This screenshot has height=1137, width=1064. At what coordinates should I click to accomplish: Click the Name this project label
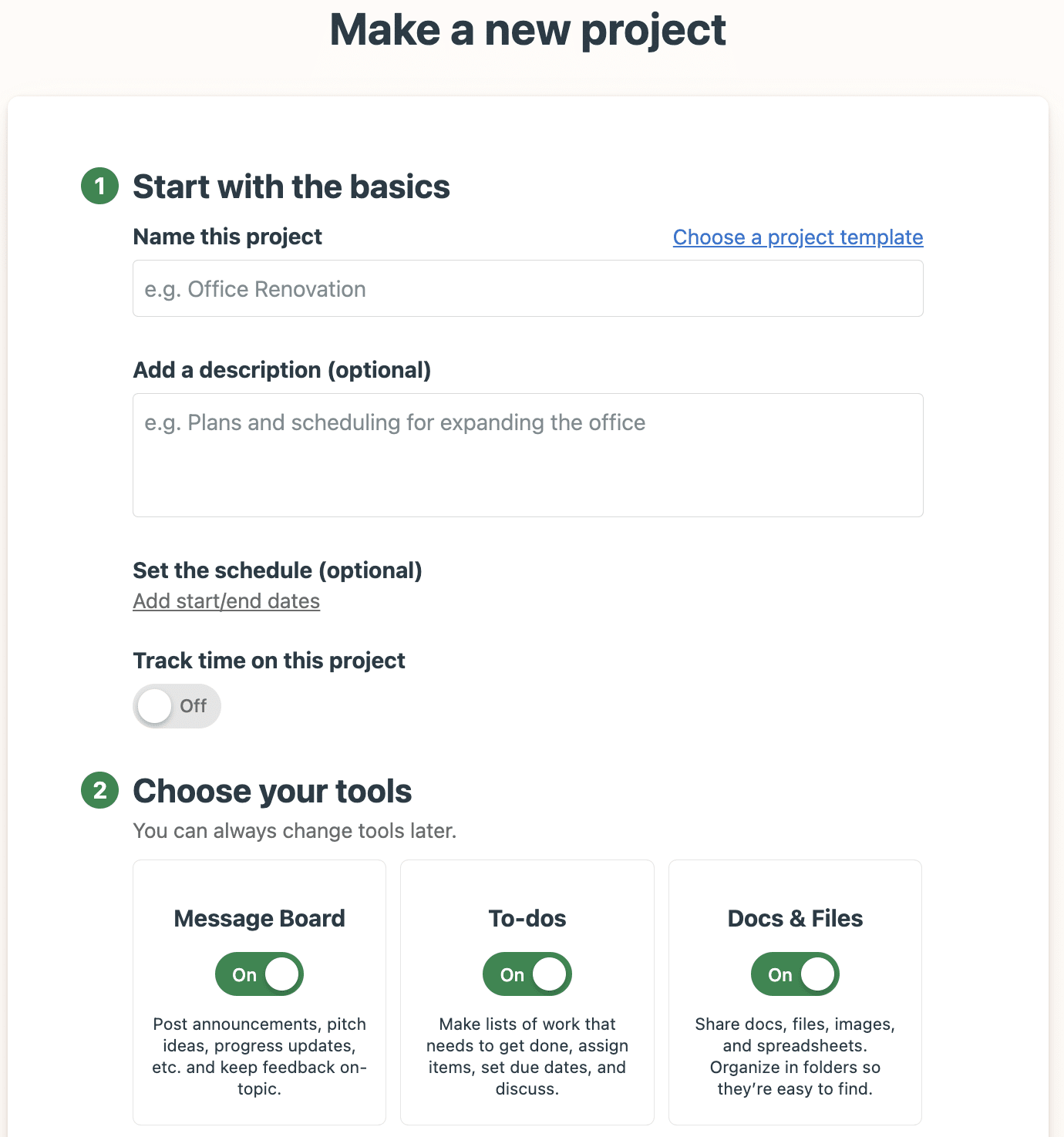pos(227,237)
